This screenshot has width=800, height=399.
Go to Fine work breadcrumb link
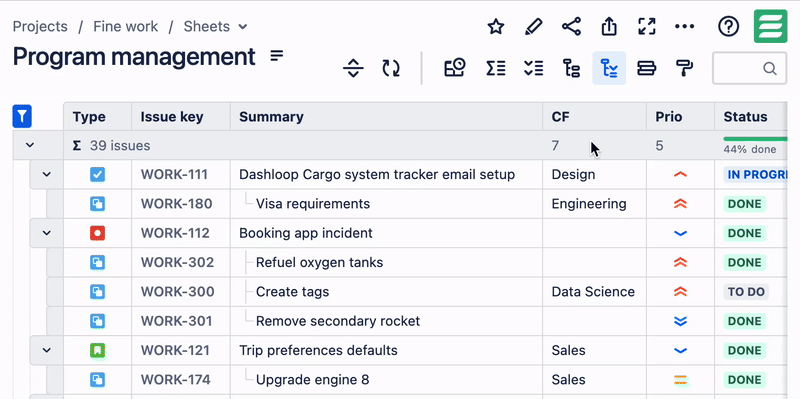coord(126,27)
